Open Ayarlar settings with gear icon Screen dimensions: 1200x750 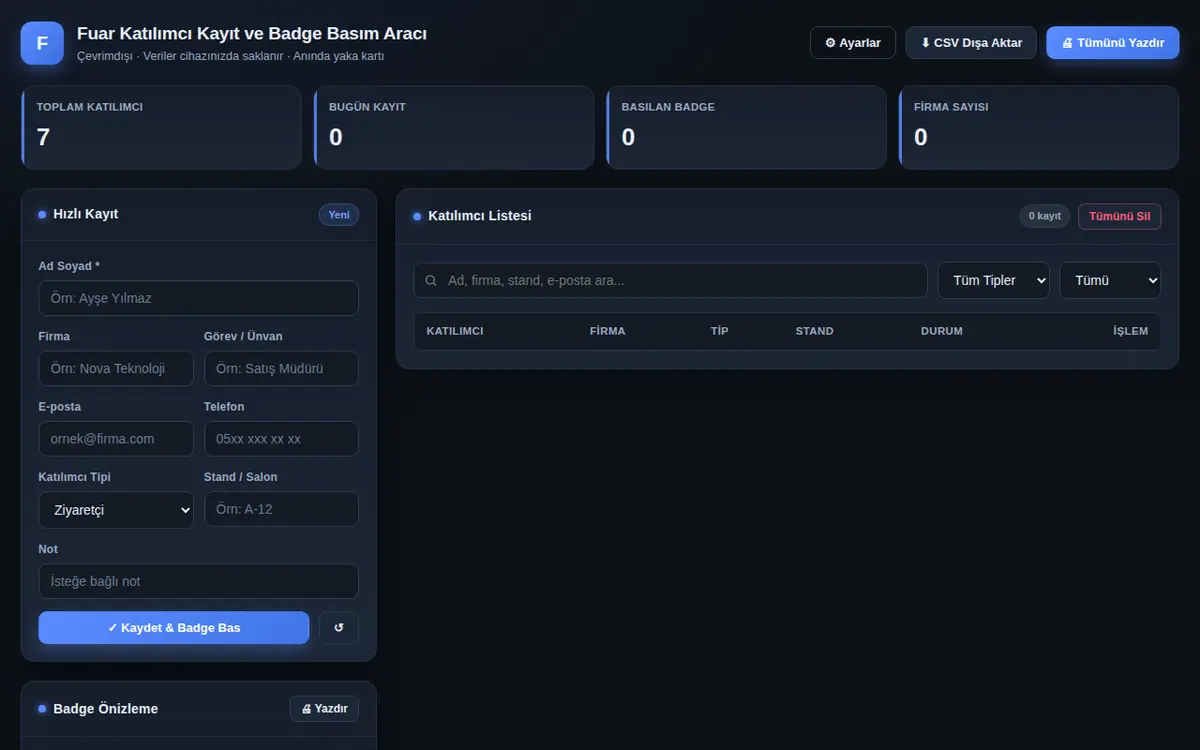click(853, 43)
